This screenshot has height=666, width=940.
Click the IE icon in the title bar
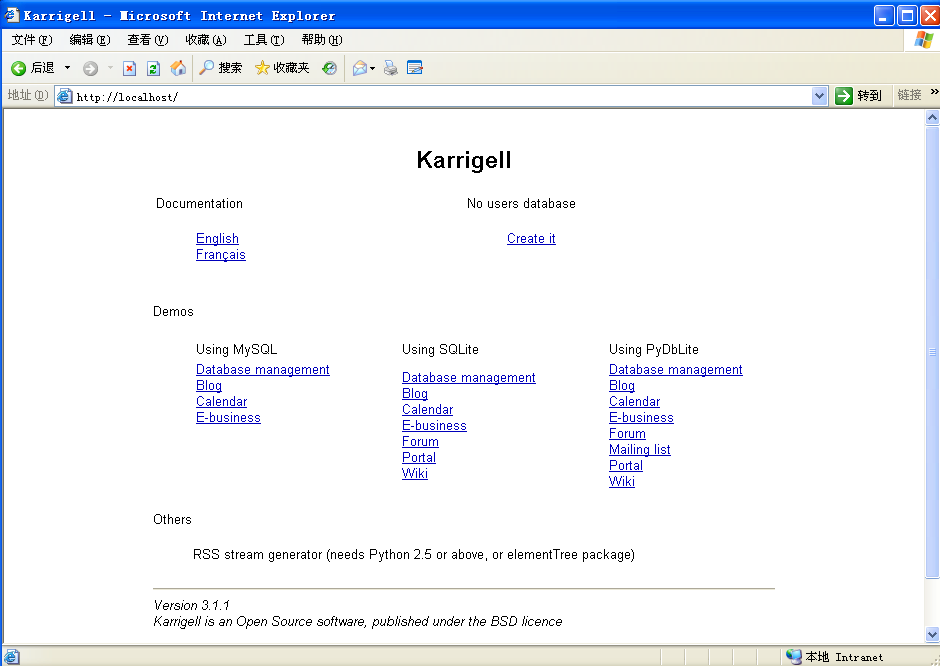(11, 14)
